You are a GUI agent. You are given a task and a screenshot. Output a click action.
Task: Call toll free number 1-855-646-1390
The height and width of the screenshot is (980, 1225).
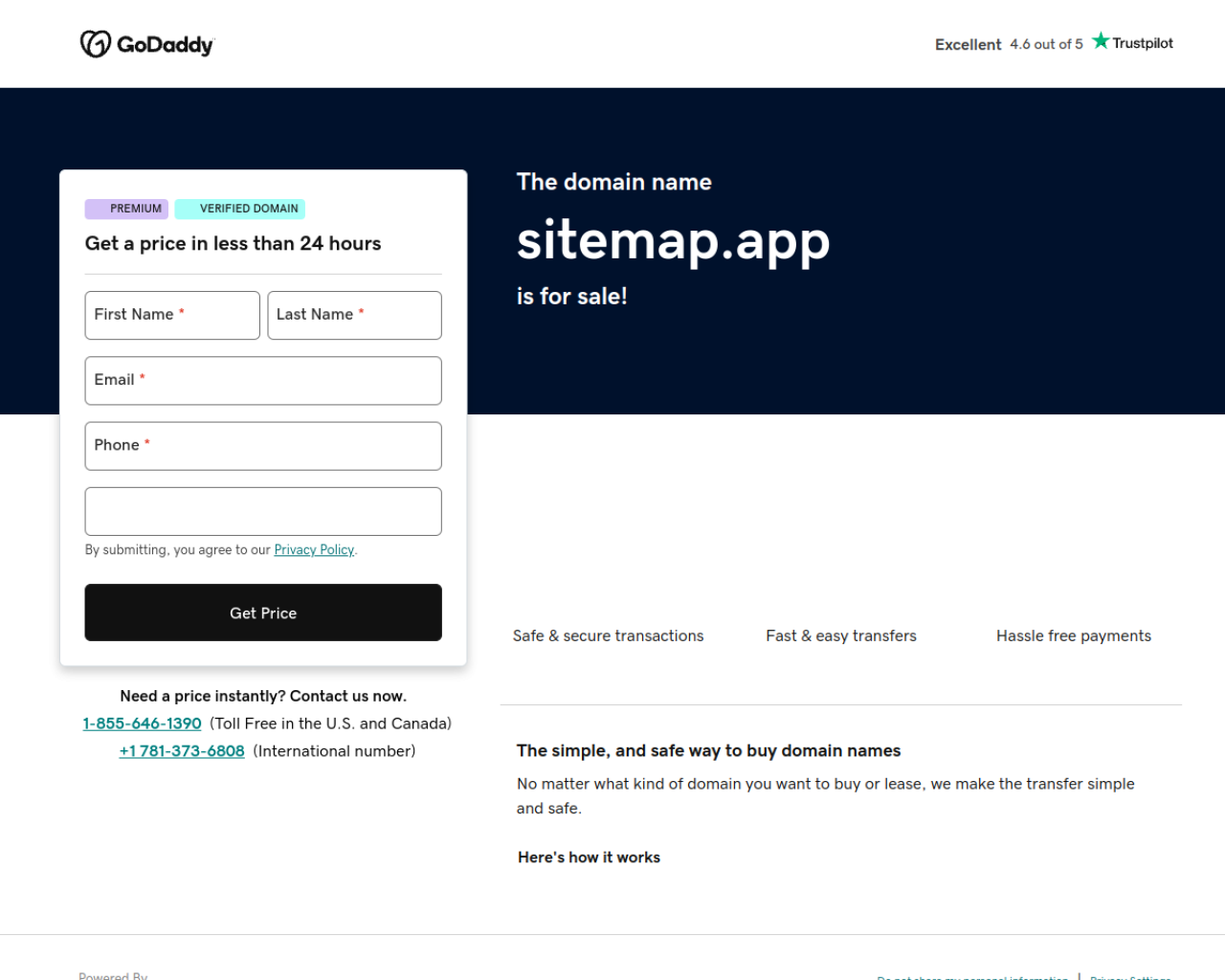pos(142,724)
